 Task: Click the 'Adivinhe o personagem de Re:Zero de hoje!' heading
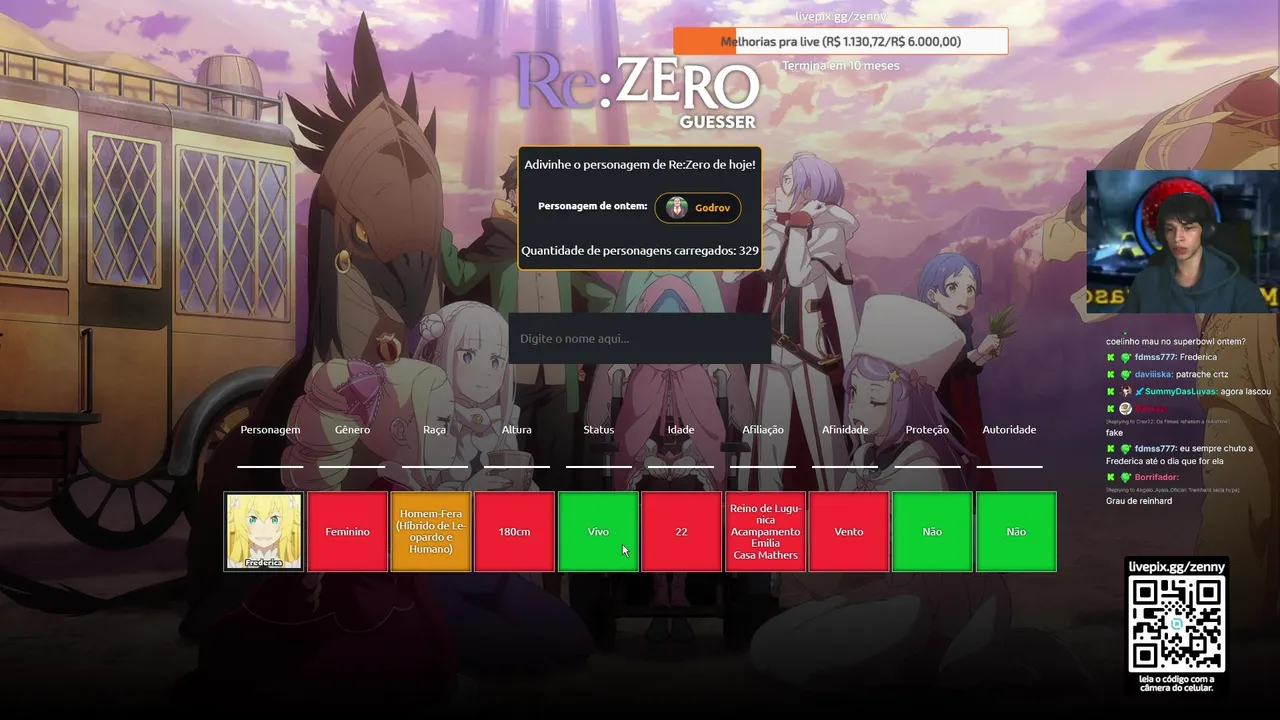tap(640, 164)
